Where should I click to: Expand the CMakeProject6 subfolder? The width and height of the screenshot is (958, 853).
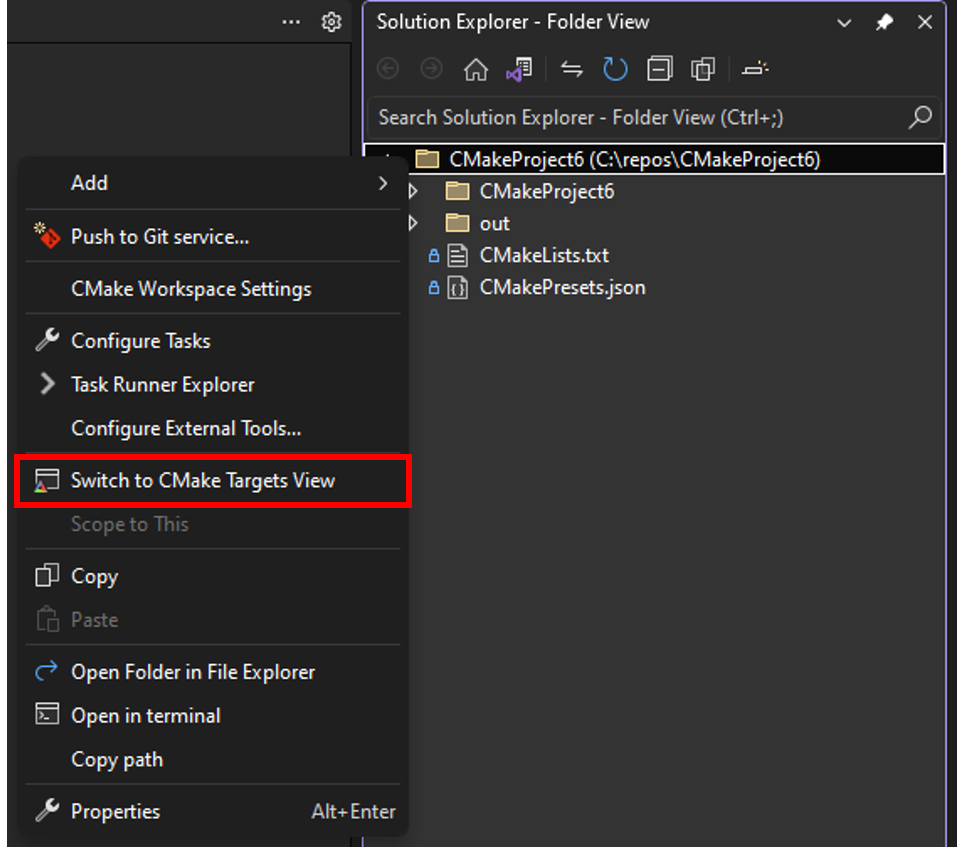point(413,190)
